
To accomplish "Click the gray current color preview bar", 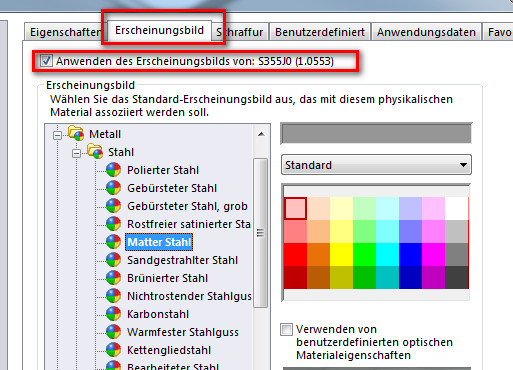I will (x=376, y=133).
